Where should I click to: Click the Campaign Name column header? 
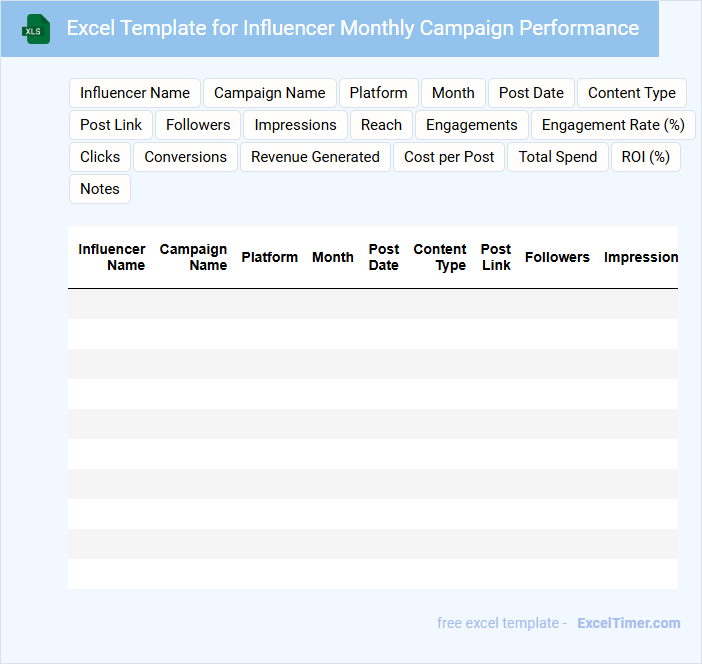coord(194,257)
